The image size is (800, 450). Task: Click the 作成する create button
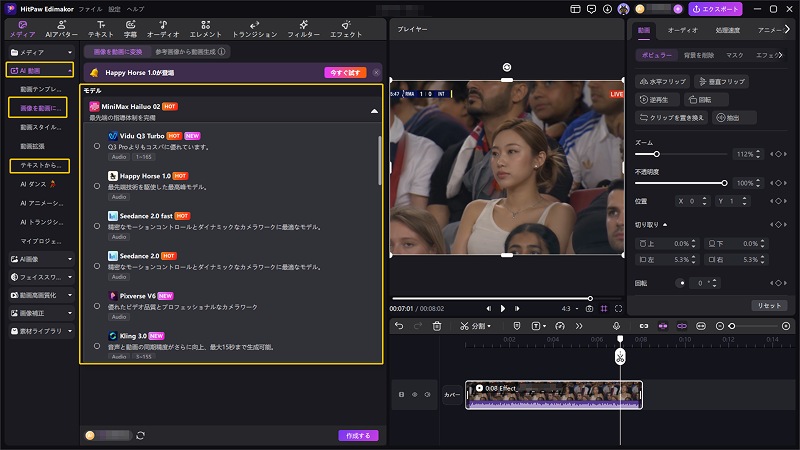click(358, 435)
